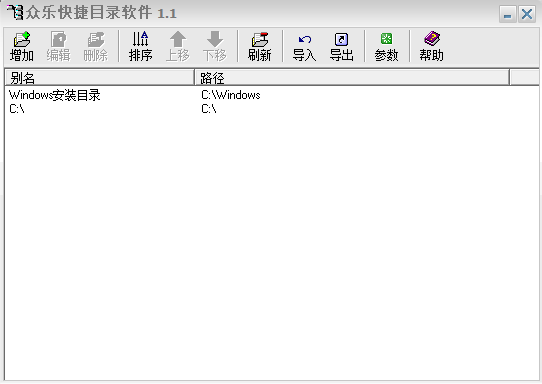Click the 别名 column header
The width and height of the screenshot is (542, 384).
[x=100, y=77]
